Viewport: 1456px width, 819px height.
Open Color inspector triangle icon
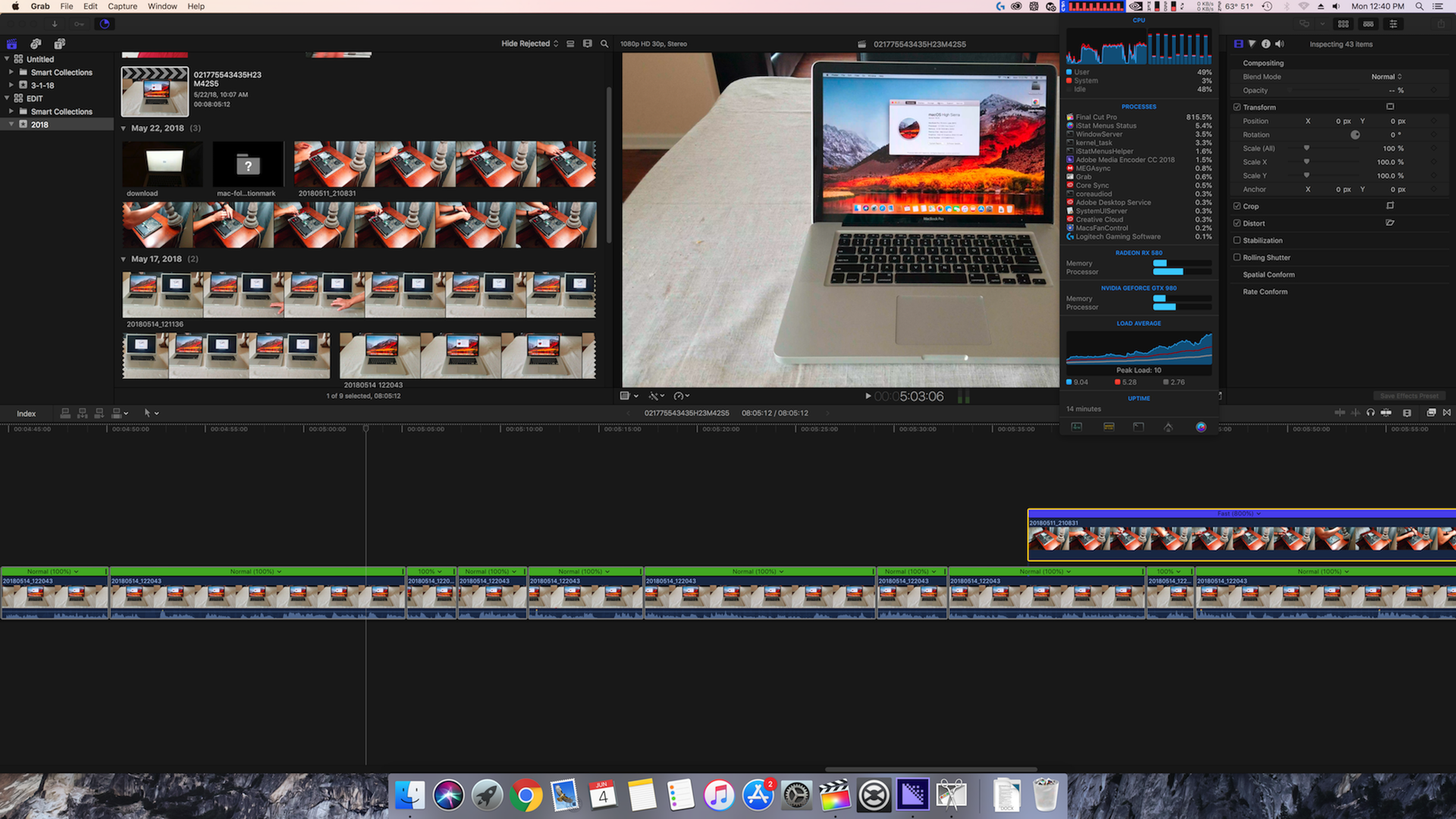1252,44
